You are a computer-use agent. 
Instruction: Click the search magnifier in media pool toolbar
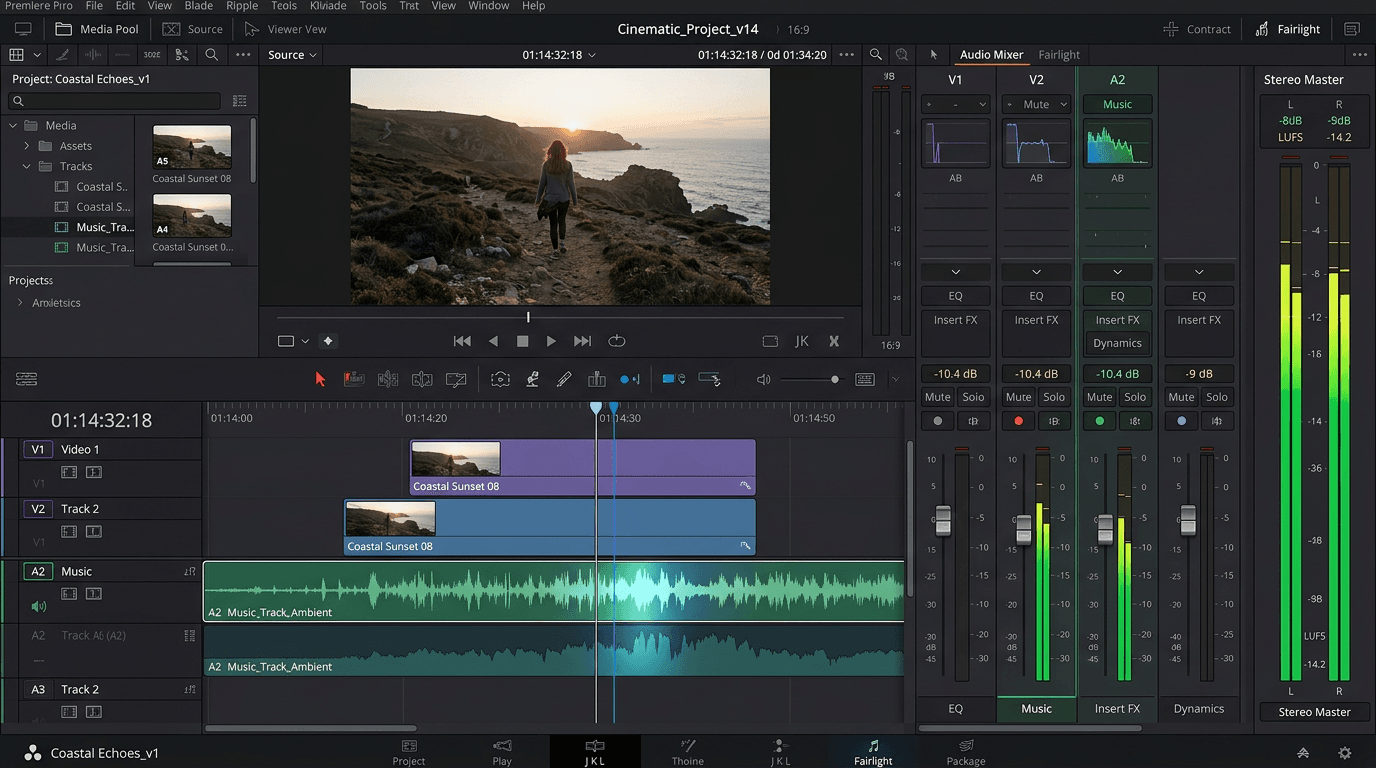click(x=212, y=55)
